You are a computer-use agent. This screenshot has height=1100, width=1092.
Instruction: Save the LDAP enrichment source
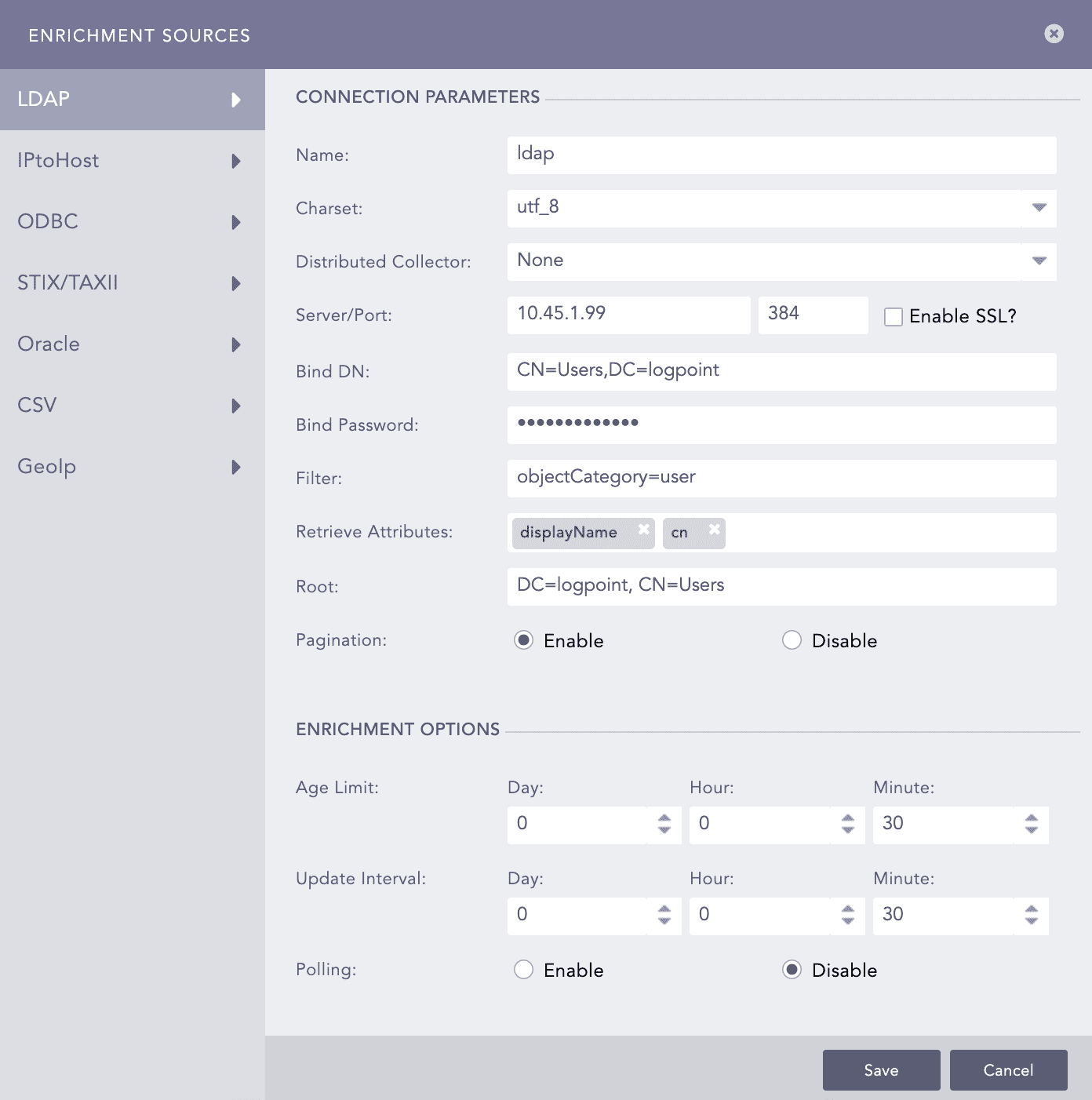pyautogui.click(x=881, y=1070)
